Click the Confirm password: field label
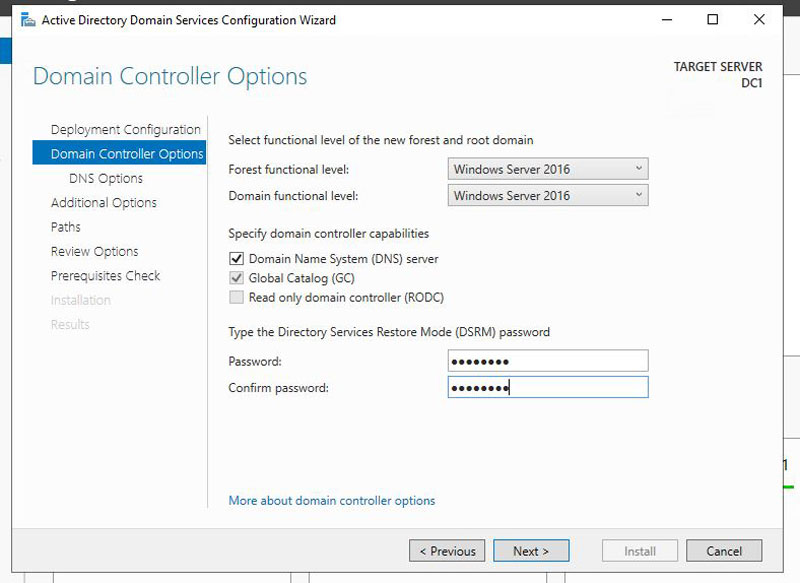 pyautogui.click(x=279, y=388)
